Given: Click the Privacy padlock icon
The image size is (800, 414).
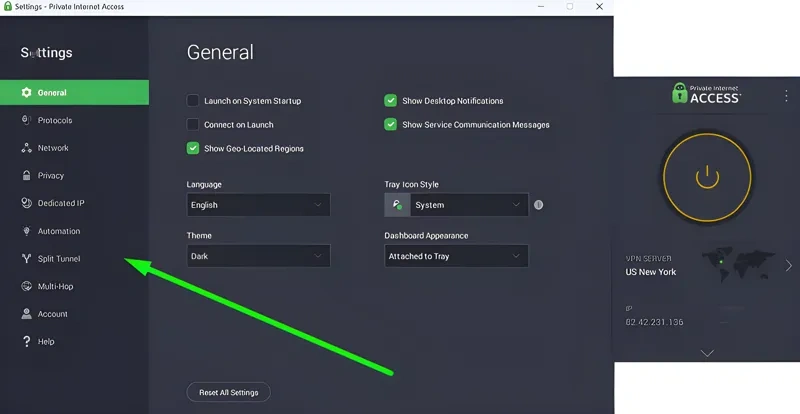Looking at the screenshot, I should 27,175.
